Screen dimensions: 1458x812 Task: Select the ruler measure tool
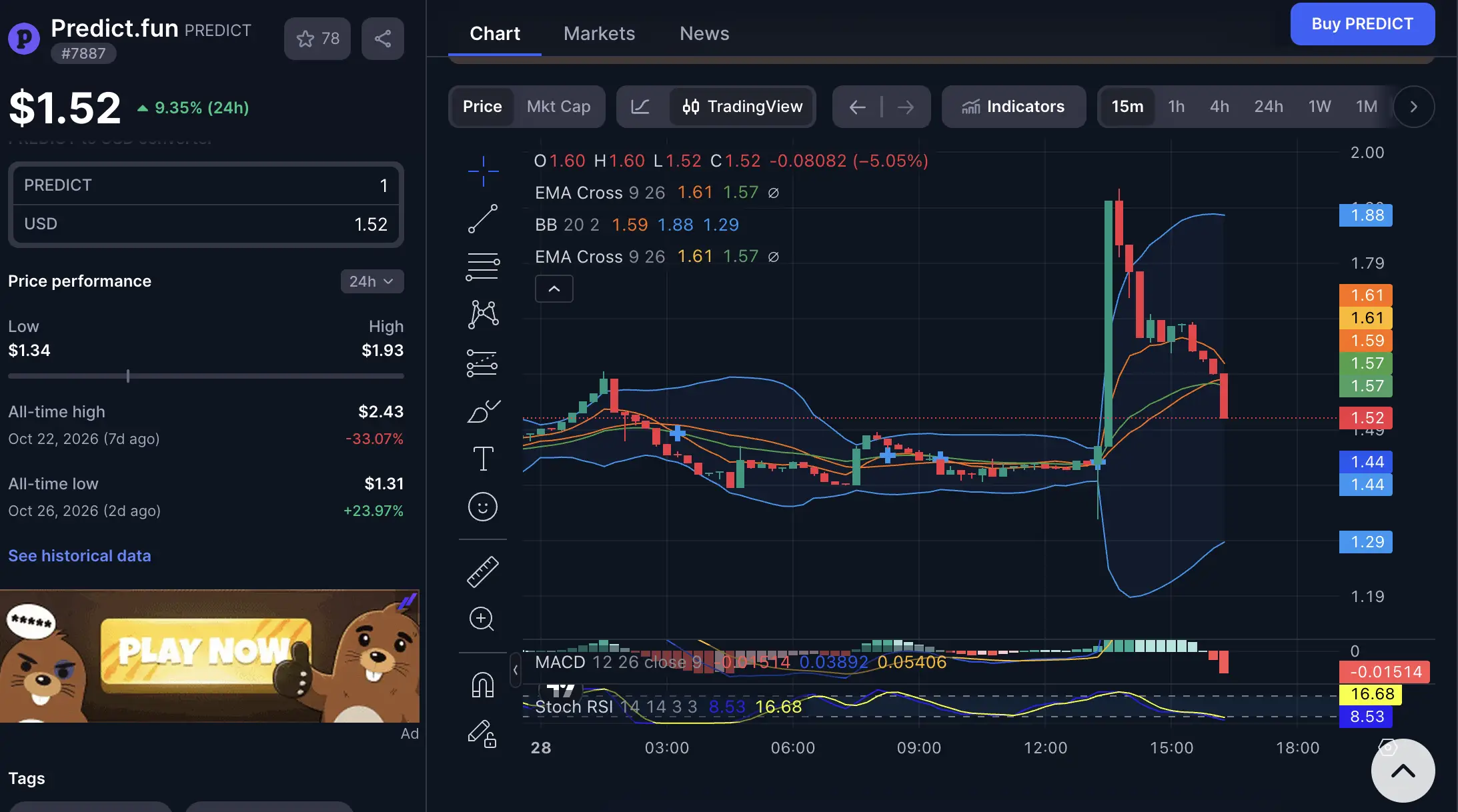pos(483,571)
